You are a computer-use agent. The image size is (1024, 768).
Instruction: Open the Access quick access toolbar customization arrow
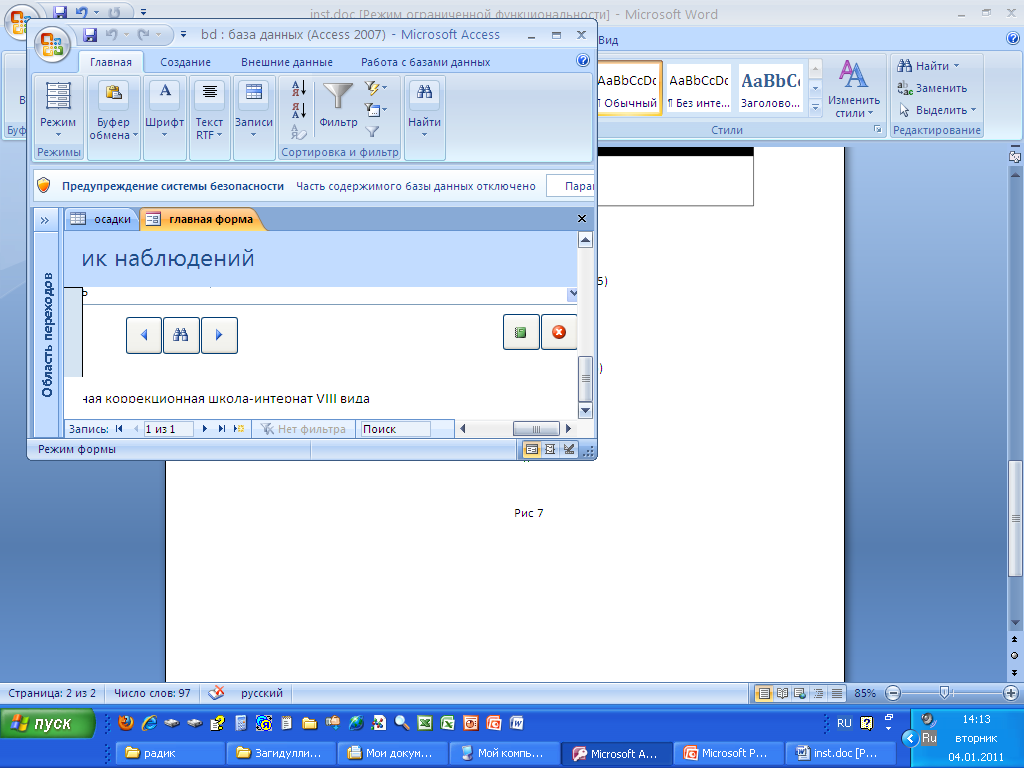pos(184,35)
